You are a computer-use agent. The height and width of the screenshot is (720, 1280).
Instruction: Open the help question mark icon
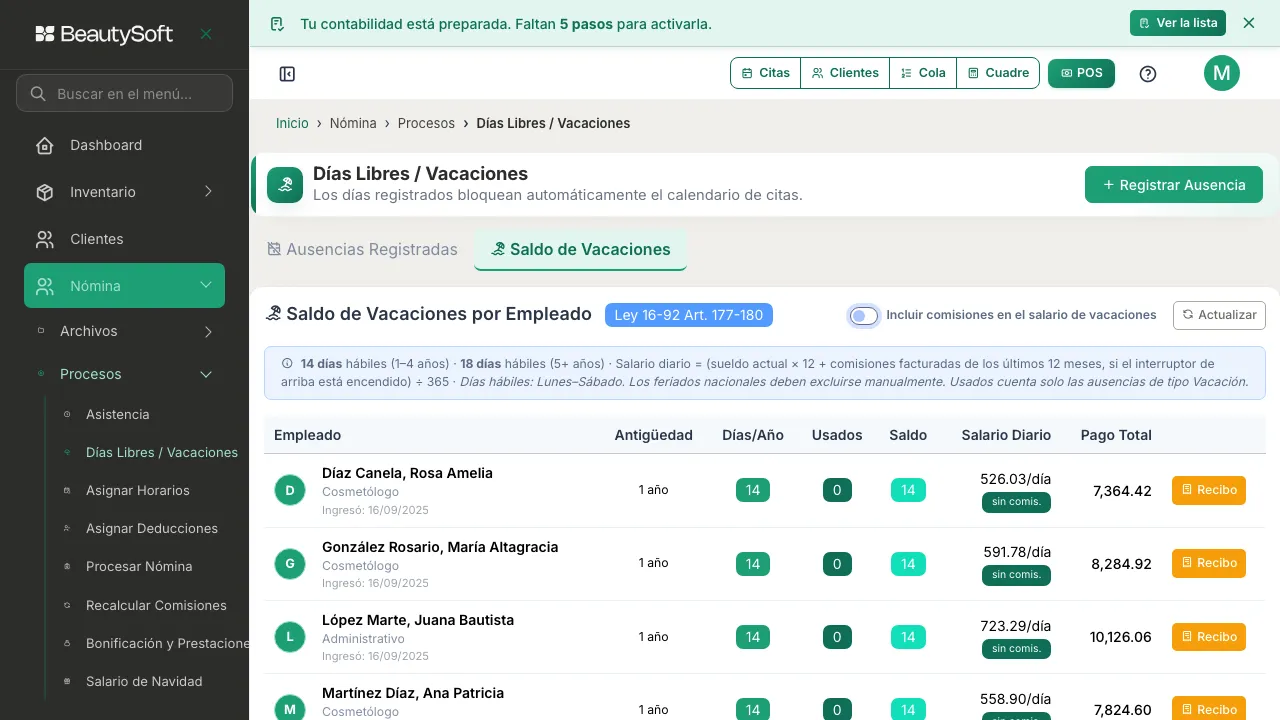tap(1148, 74)
